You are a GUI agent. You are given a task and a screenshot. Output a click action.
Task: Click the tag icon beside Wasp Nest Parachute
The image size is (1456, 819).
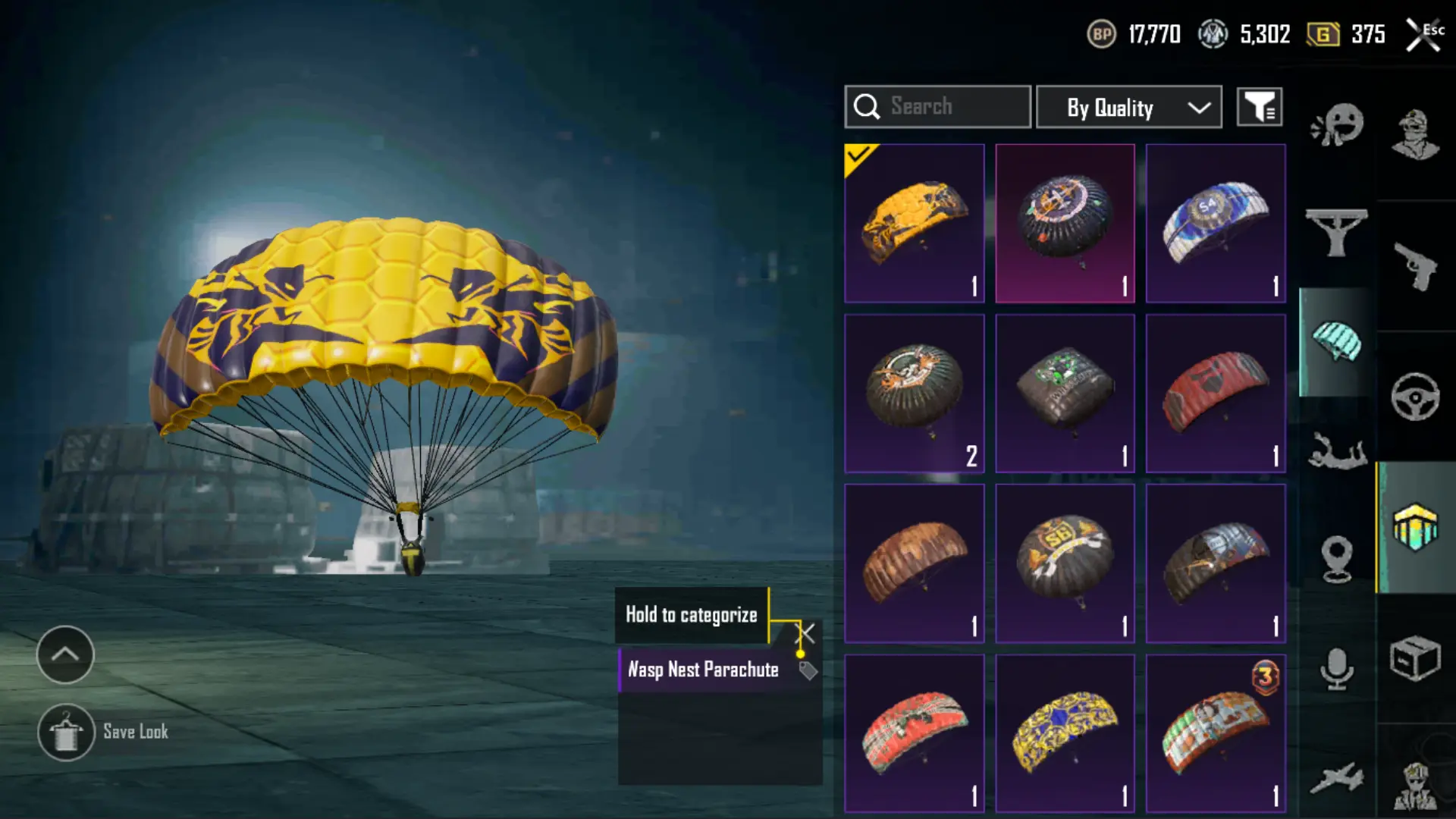(x=808, y=670)
